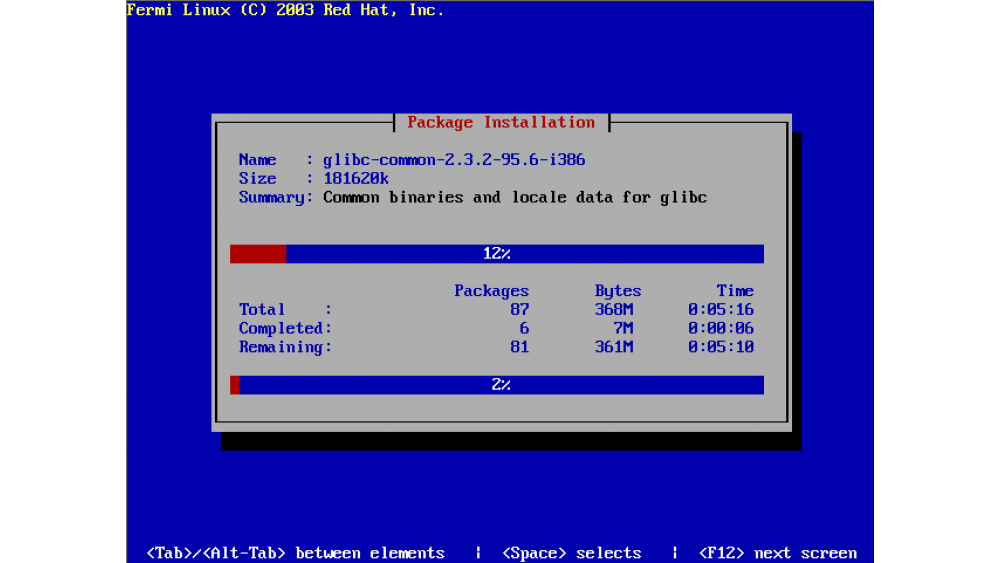
Task: Click total bytes value 368M
Action: 614,310
